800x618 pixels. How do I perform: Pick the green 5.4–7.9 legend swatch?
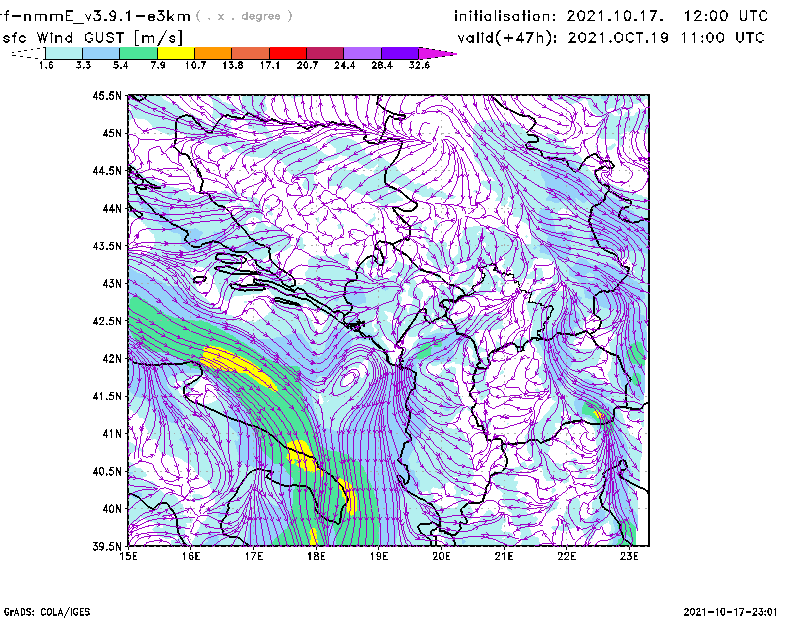[x=138, y=53]
